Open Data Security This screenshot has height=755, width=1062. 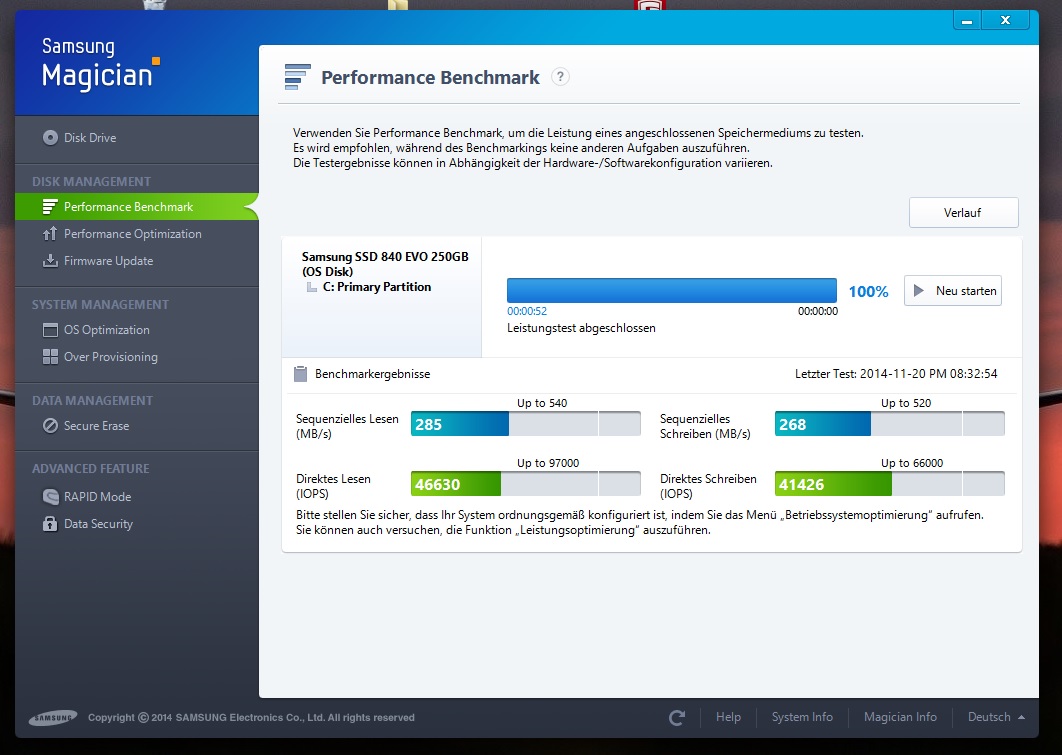coord(98,523)
